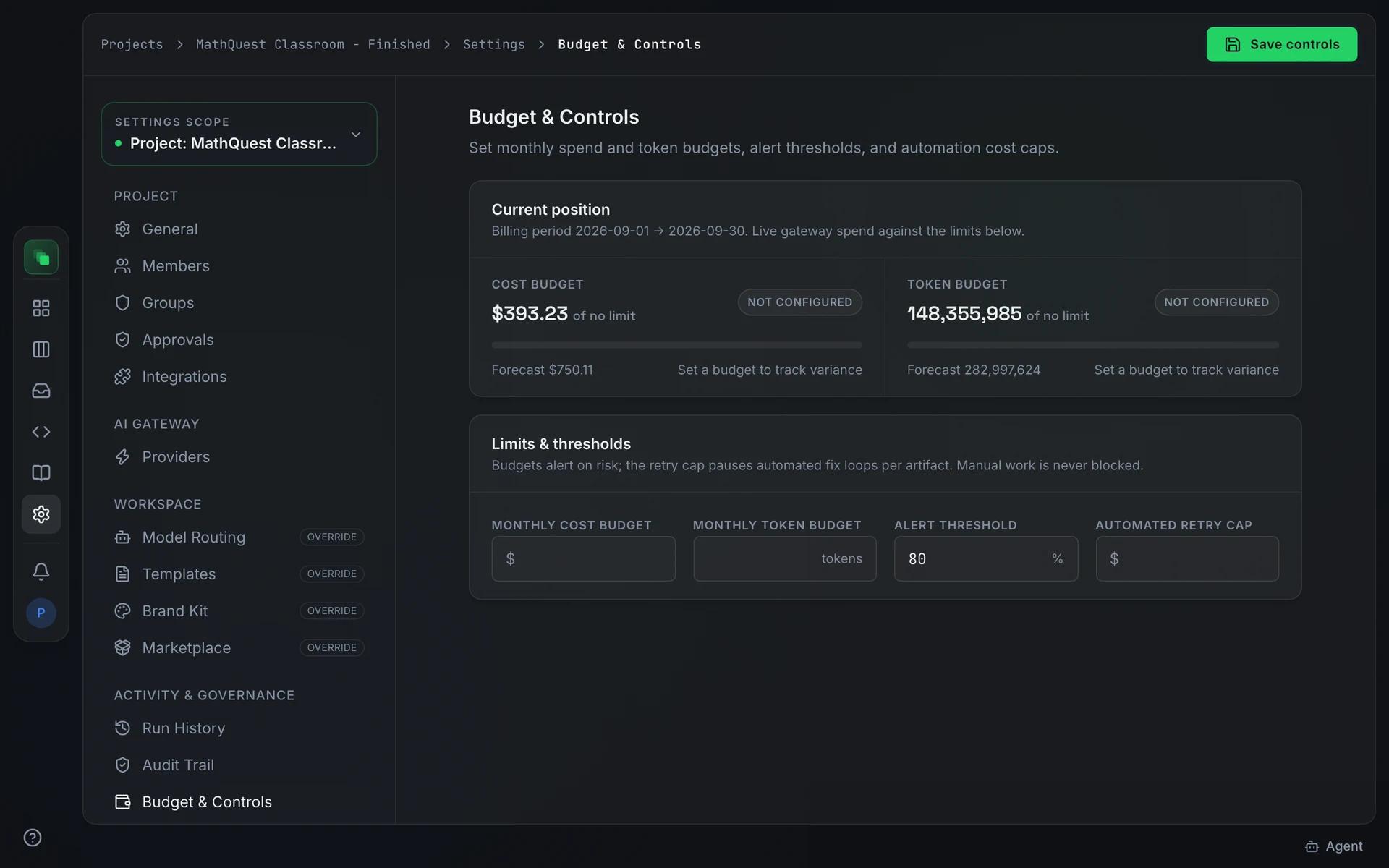Viewport: 1389px width, 868px height.
Task: Click the Save controls floppy disk icon
Action: click(x=1232, y=44)
